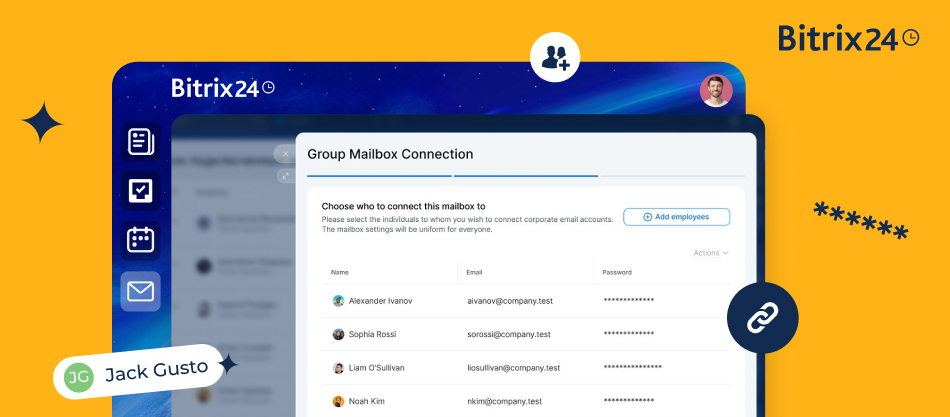Click Alexander Ivanov's password field

[x=629, y=300]
